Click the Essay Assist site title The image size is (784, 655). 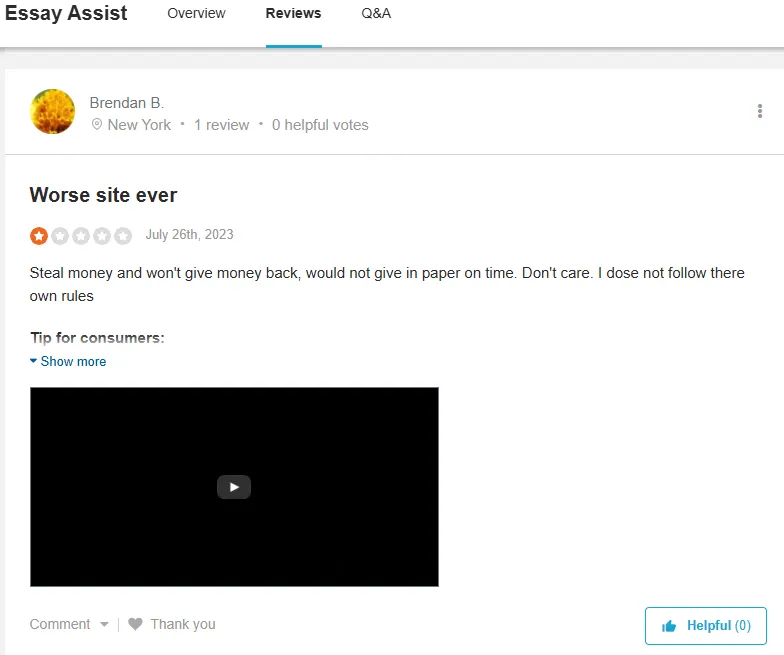[x=66, y=13]
